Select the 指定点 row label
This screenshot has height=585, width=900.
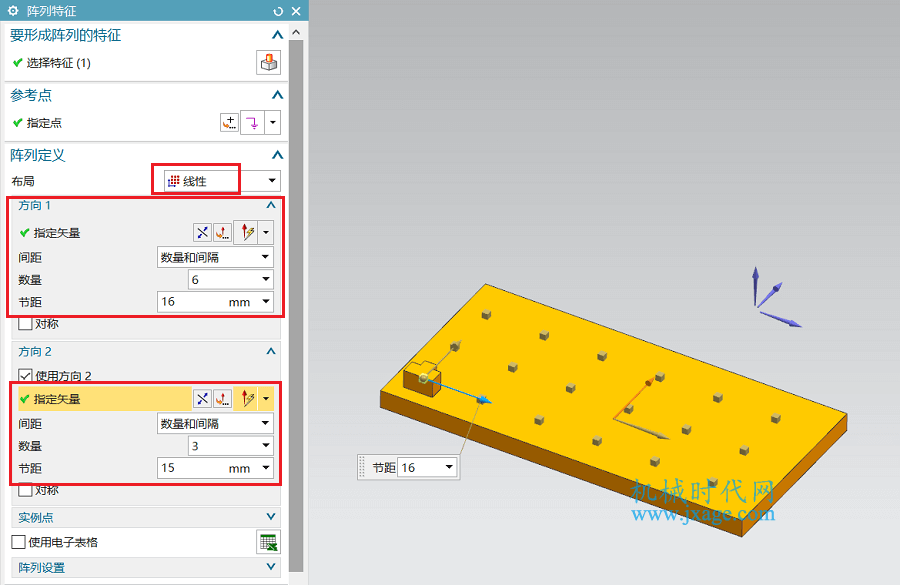(x=44, y=122)
